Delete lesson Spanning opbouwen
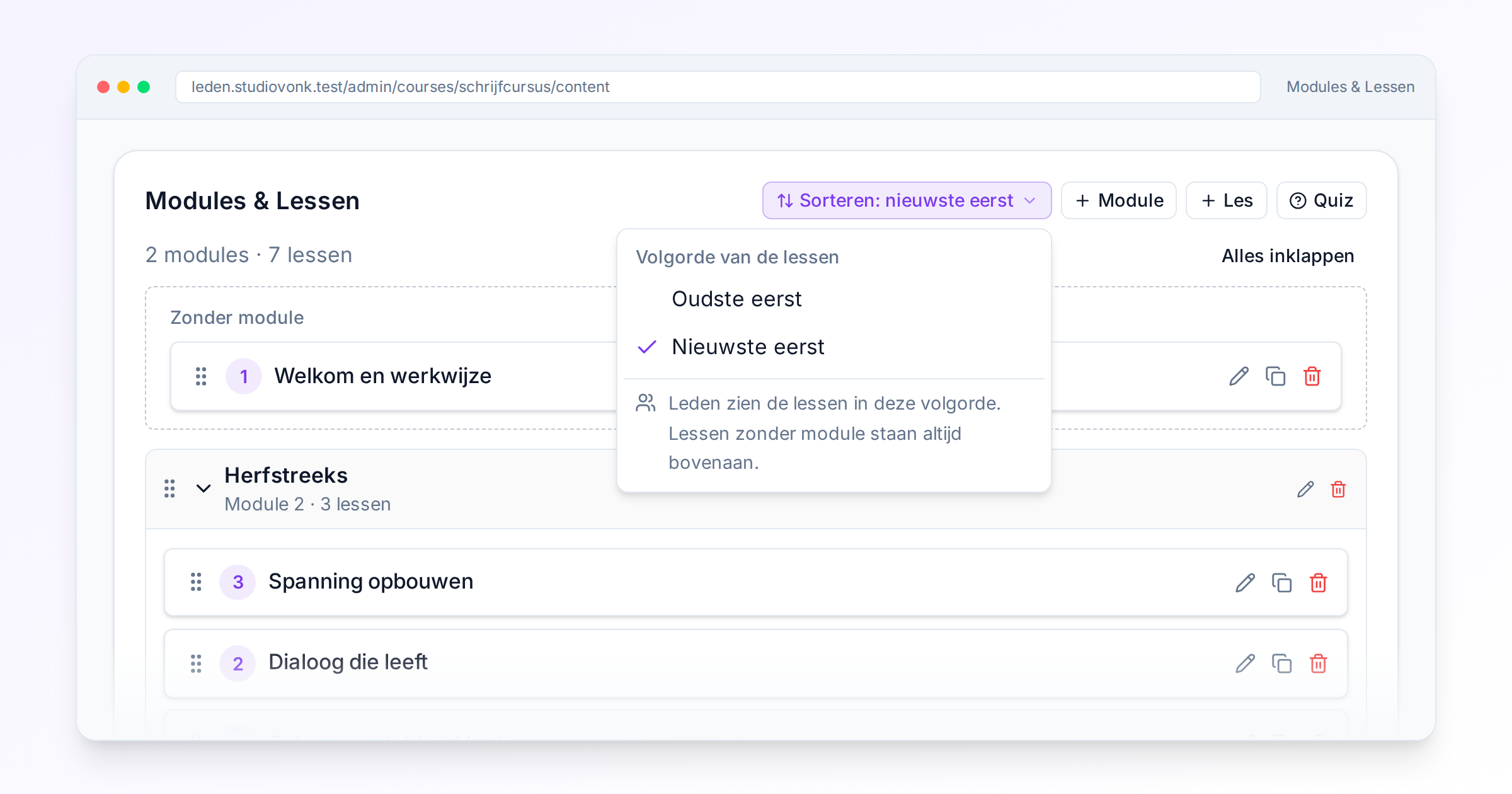 coord(1318,583)
